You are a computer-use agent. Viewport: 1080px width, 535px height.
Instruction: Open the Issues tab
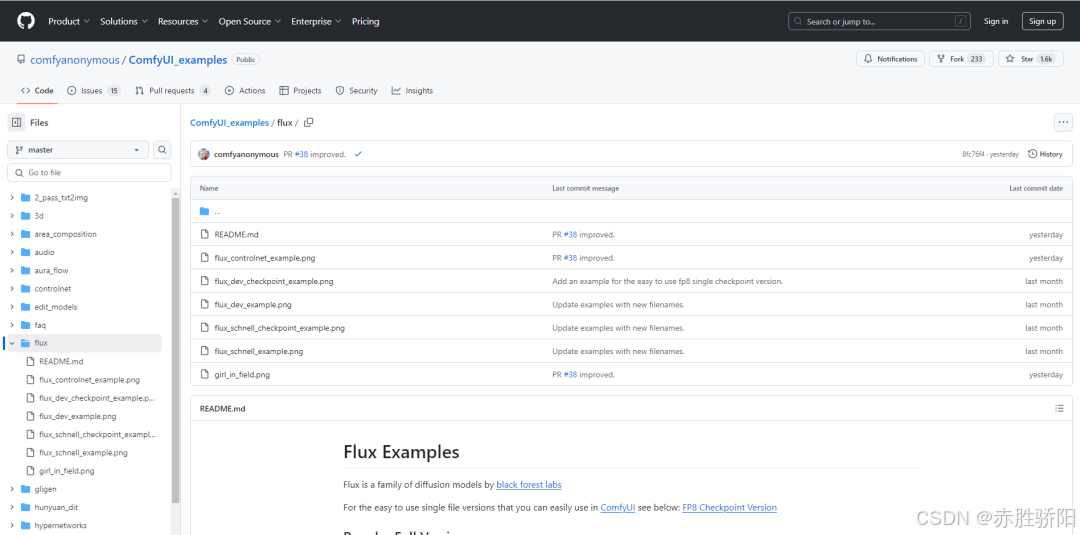94,90
